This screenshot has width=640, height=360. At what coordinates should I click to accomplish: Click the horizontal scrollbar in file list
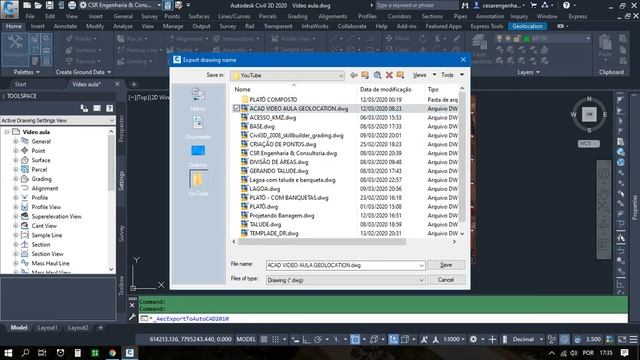pos(322,242)
